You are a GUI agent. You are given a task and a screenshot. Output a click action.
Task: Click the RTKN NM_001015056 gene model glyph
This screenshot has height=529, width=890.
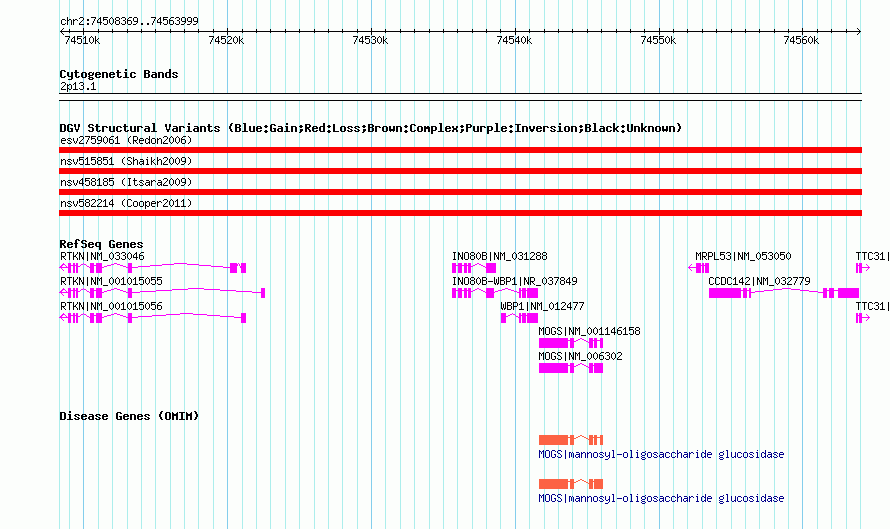click(153, 318)
